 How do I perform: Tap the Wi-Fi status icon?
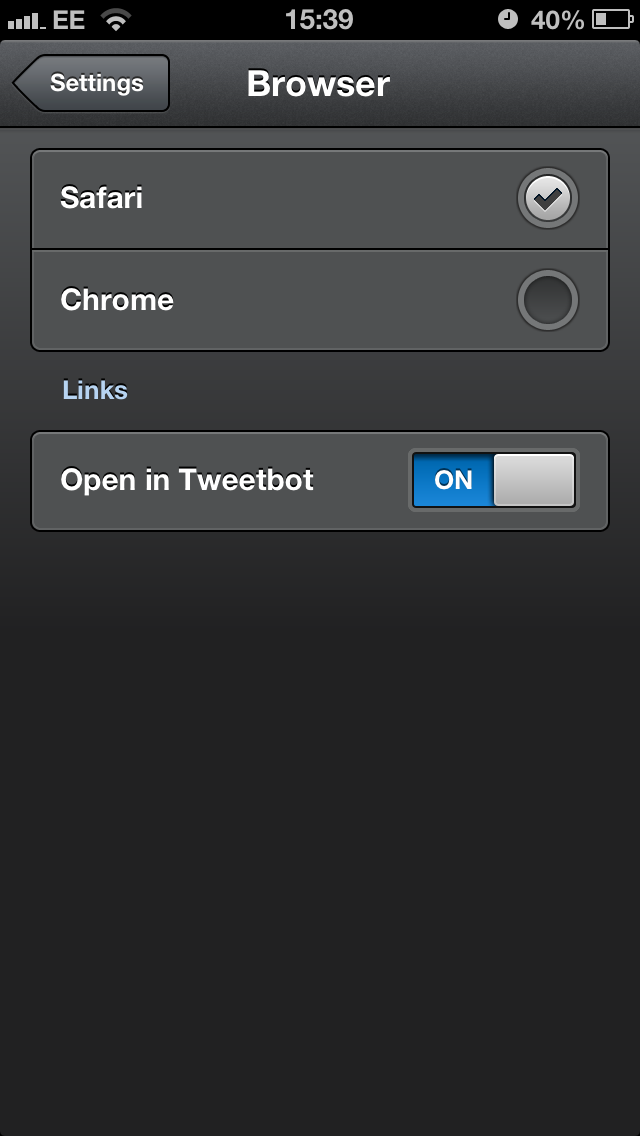click(x=115, y=20)
